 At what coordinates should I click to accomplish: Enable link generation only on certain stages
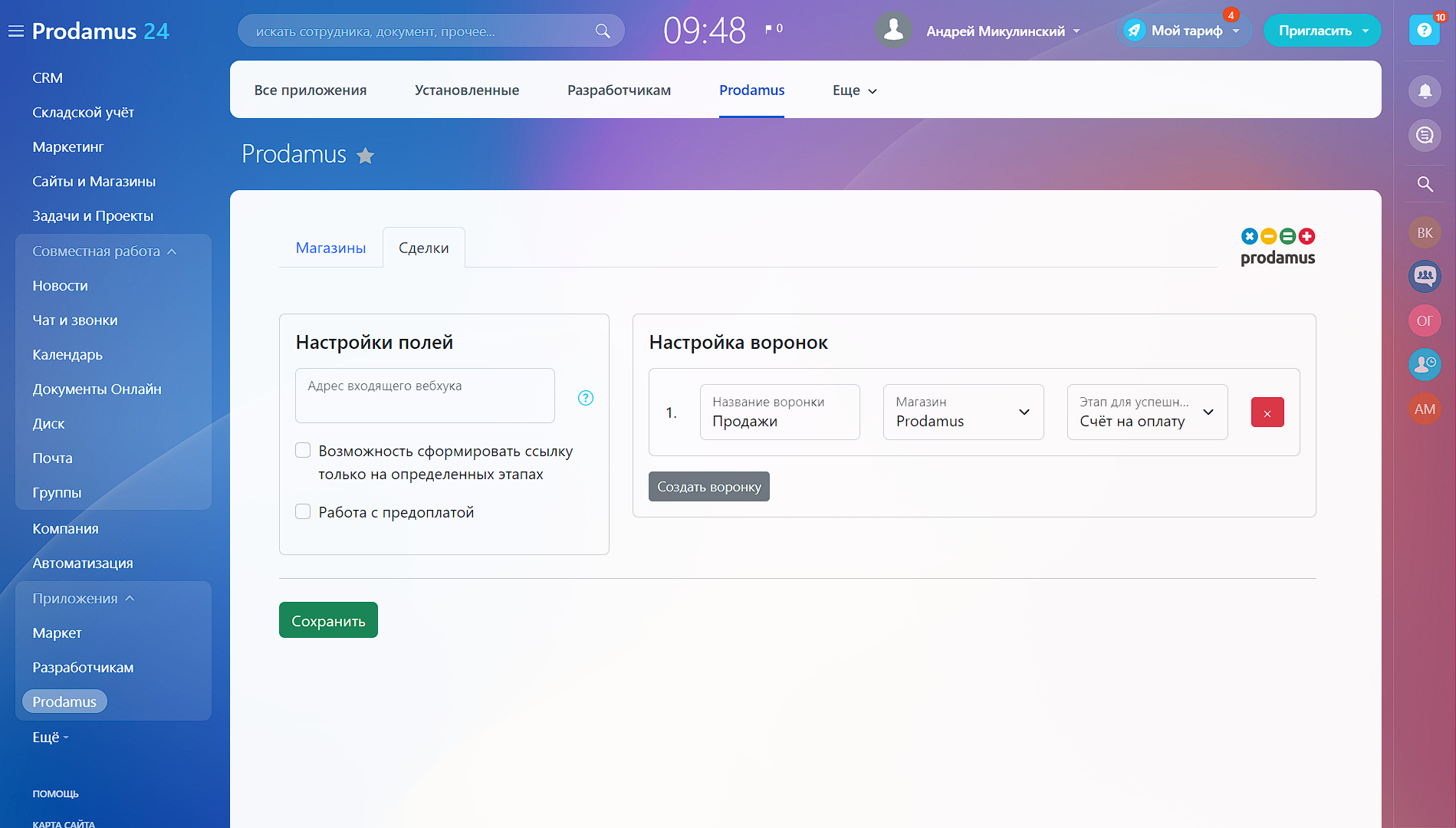tap(303, 450)
